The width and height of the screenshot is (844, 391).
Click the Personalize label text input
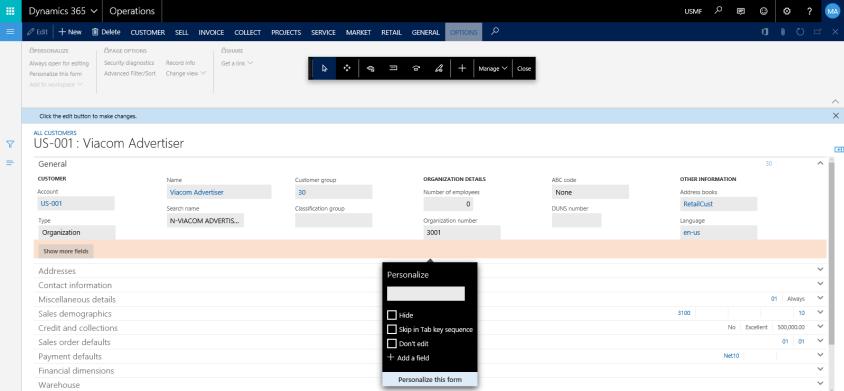[426, 294]
